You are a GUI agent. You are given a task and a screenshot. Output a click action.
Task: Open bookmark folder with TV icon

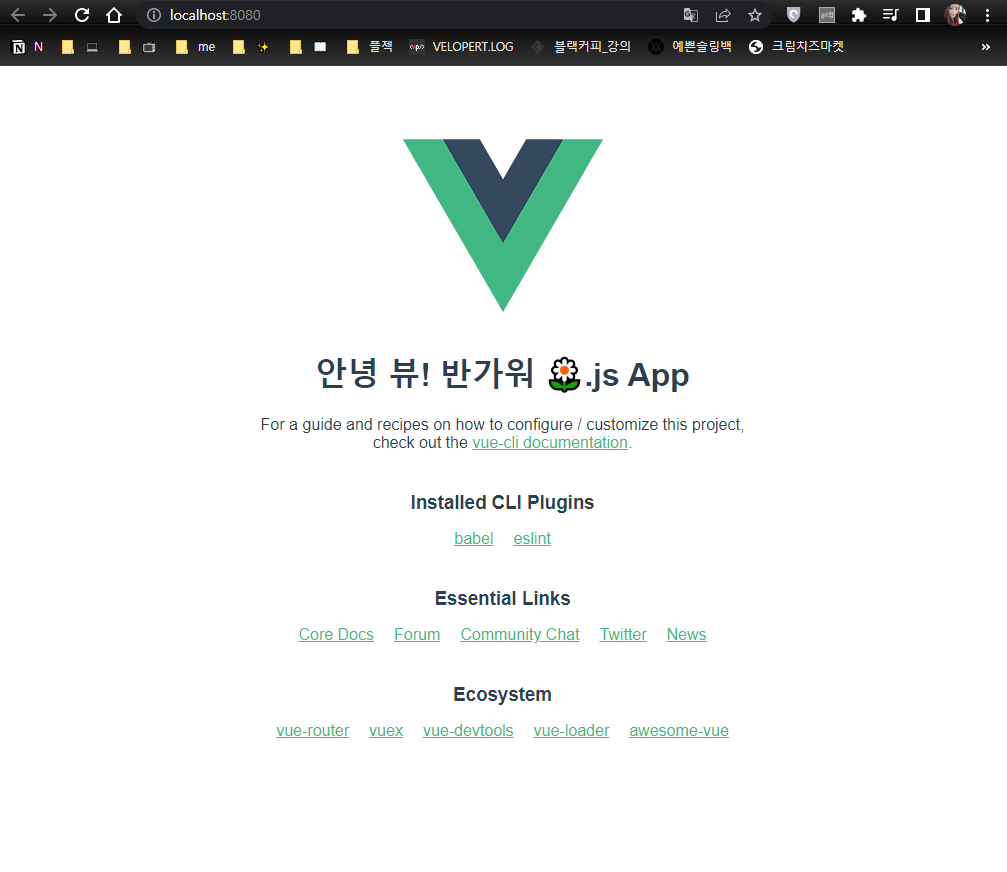point(137,47)
